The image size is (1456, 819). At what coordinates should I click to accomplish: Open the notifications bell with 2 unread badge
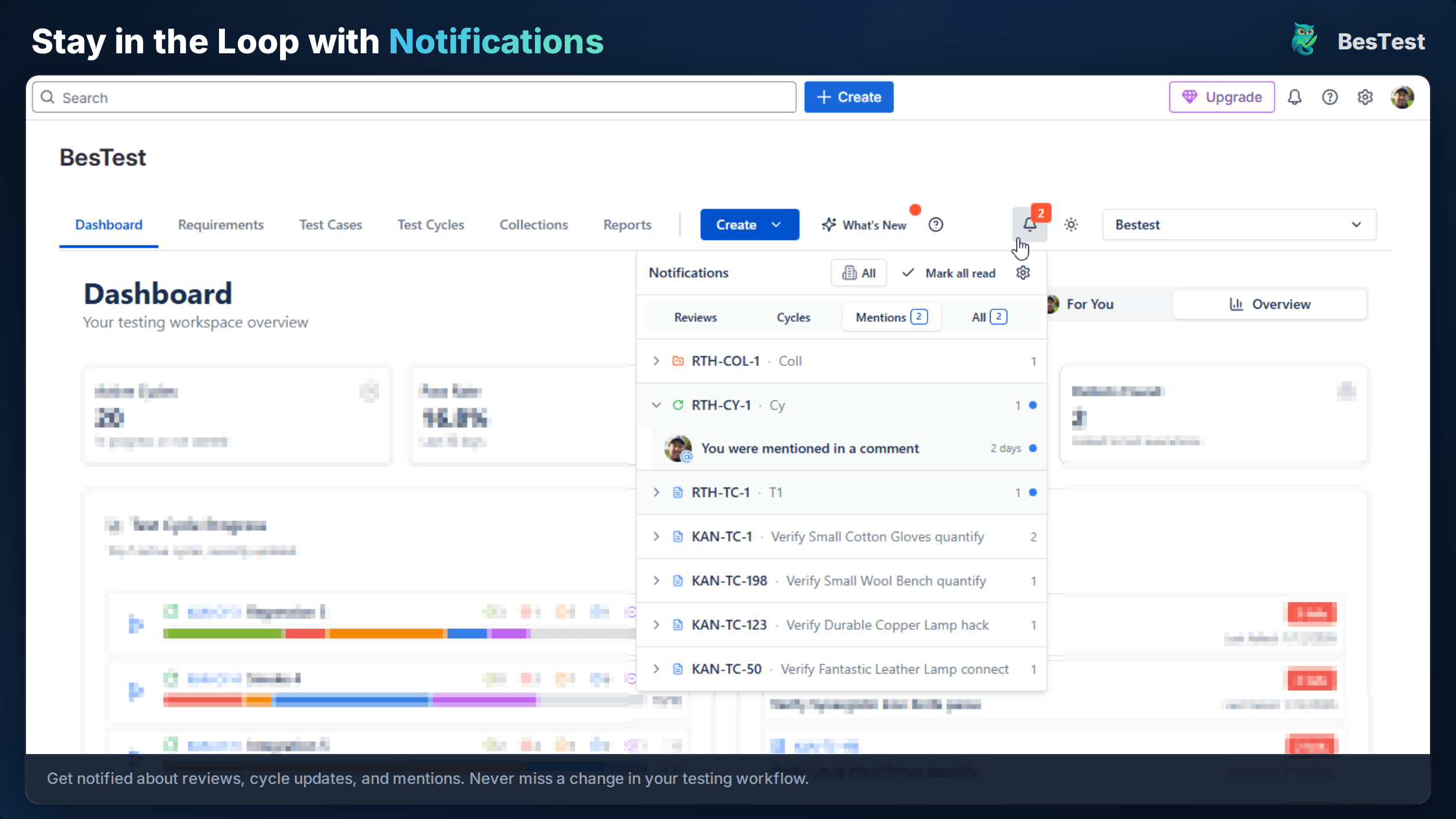click(x=1030, y=224)
